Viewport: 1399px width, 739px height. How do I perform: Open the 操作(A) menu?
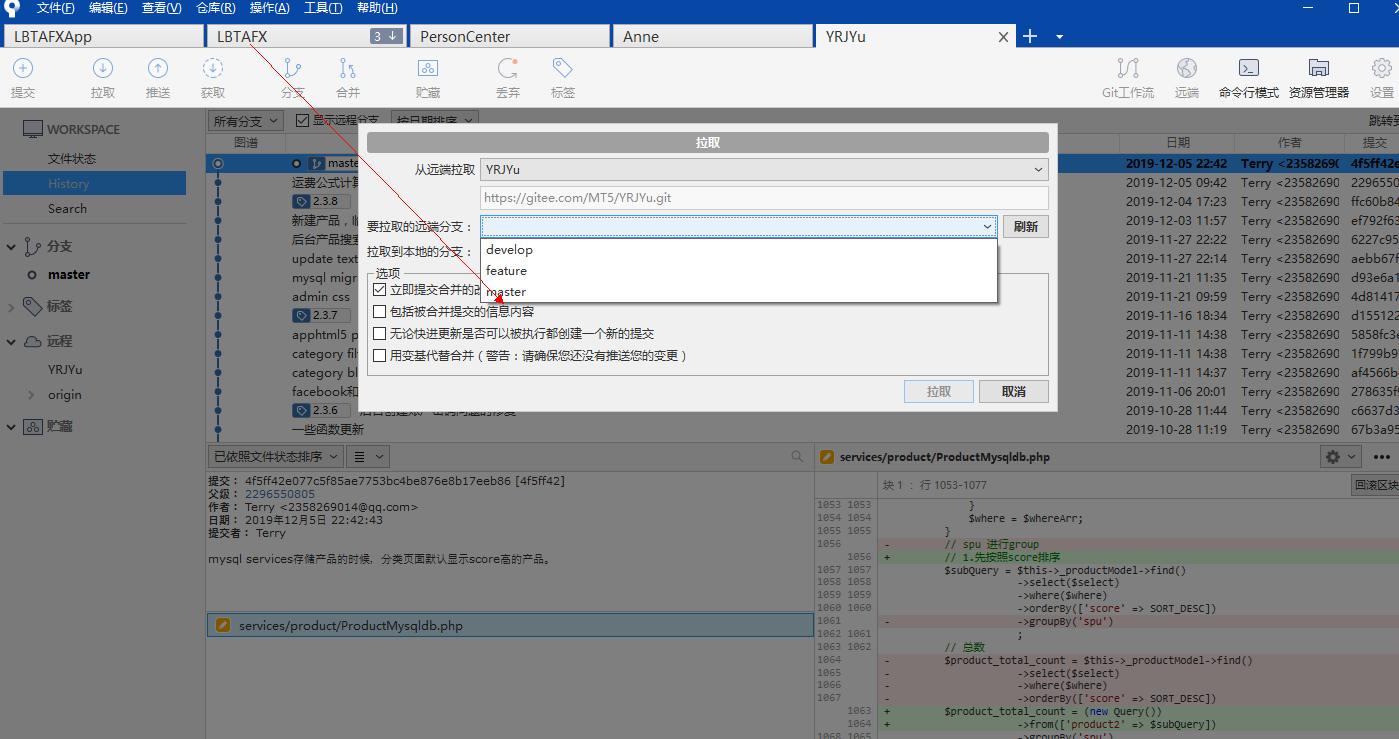tap(269, 8)
